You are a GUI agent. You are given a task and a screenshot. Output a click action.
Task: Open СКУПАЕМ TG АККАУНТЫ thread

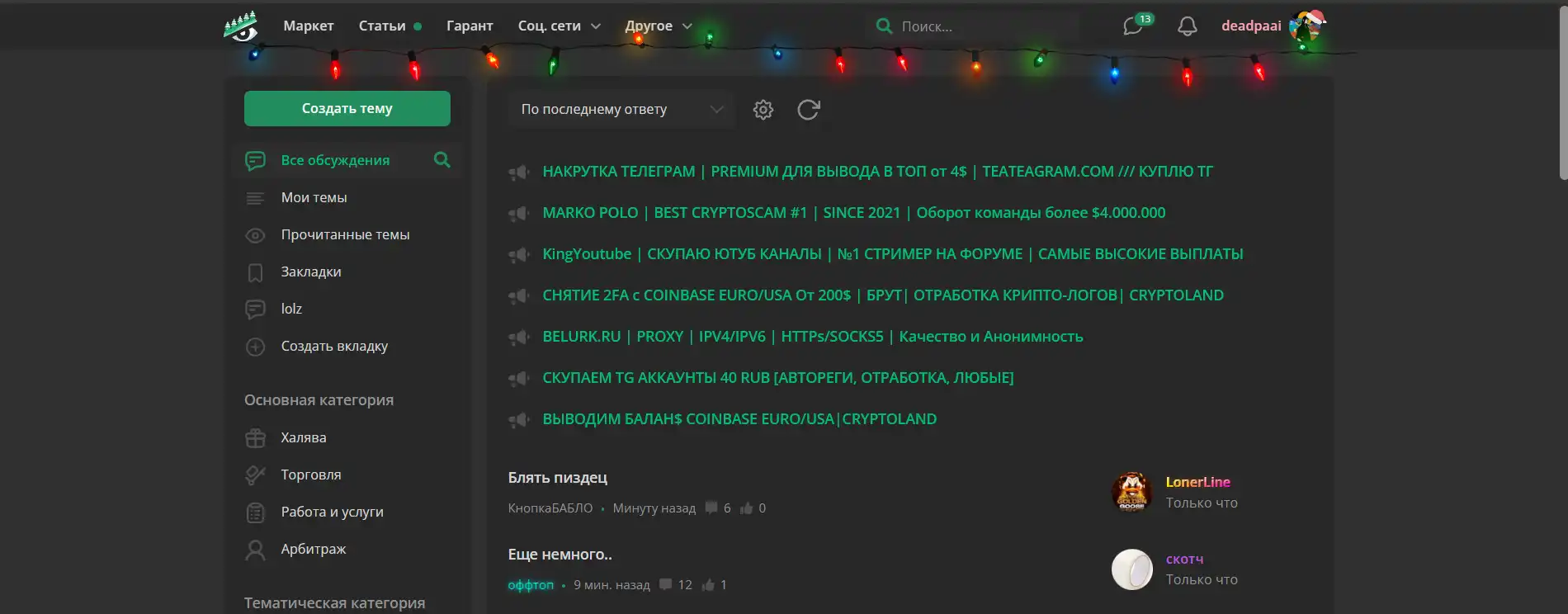pos(778,378)
